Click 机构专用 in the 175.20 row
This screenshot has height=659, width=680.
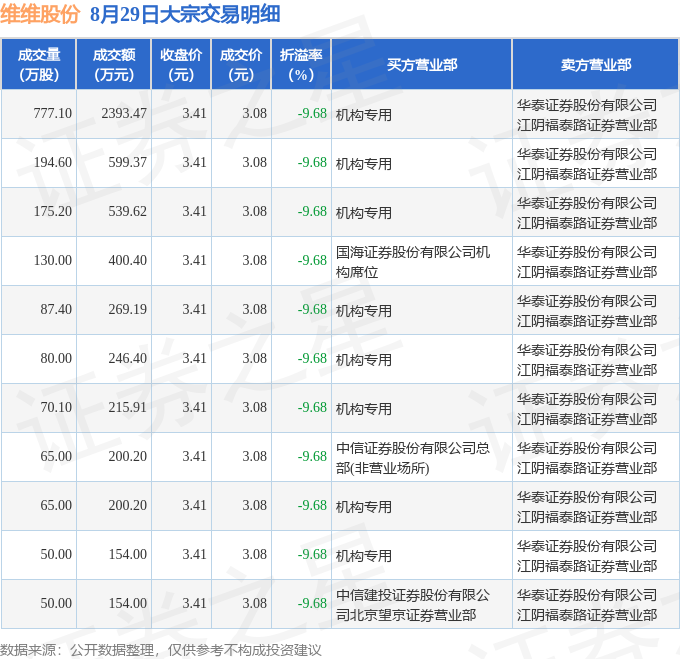click(x=364, y=213)
